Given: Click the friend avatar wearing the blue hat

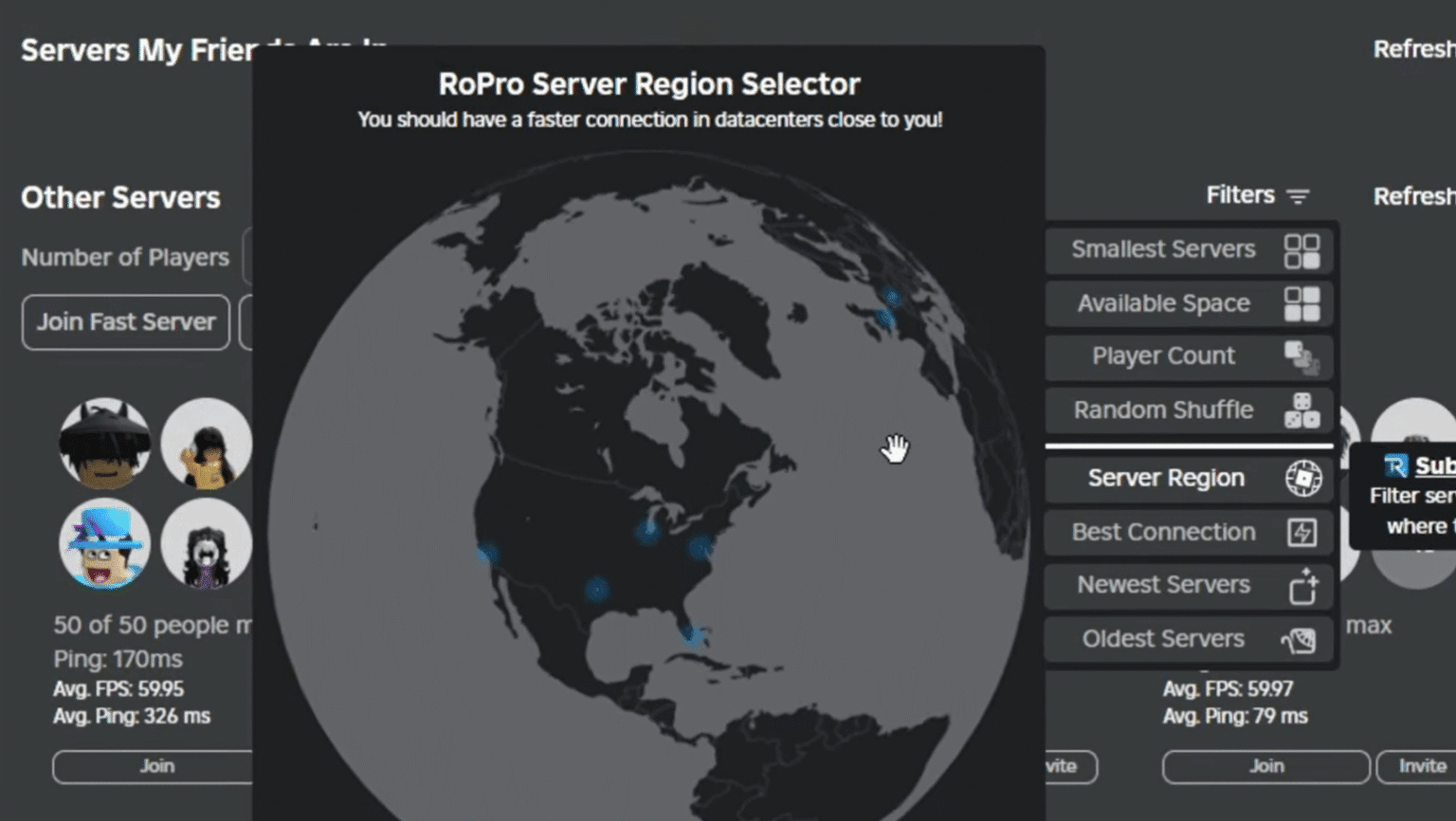Looking at the screenshot, I should point(103,545).
